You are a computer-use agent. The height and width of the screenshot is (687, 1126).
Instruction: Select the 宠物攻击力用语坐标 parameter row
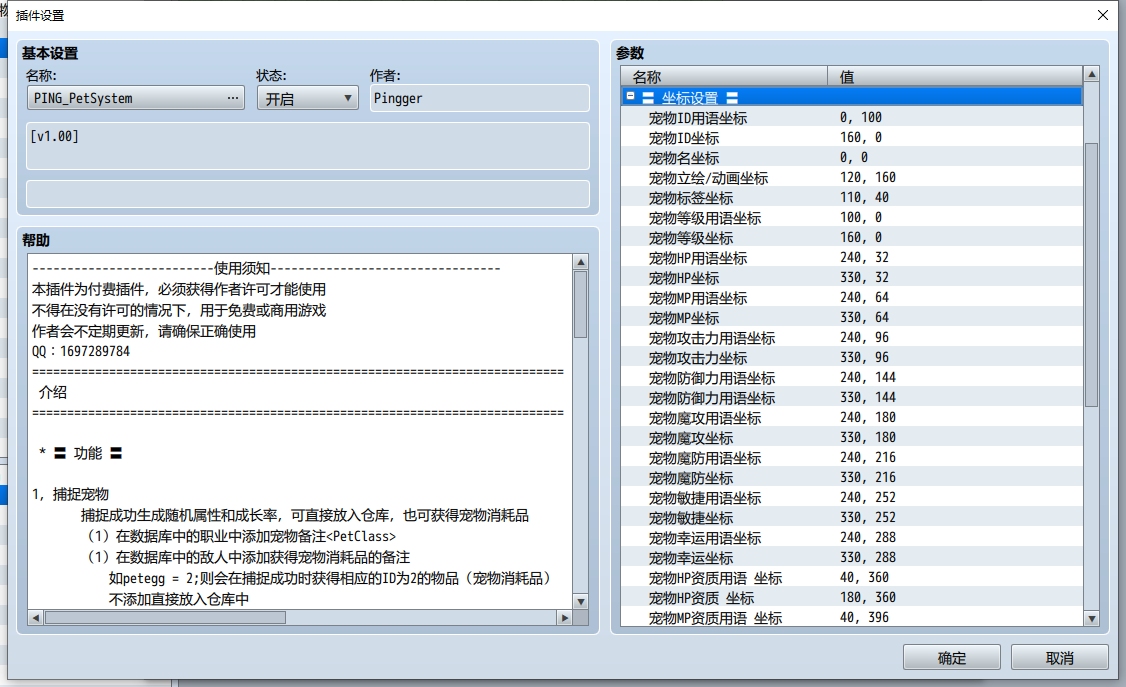[852, 339]
